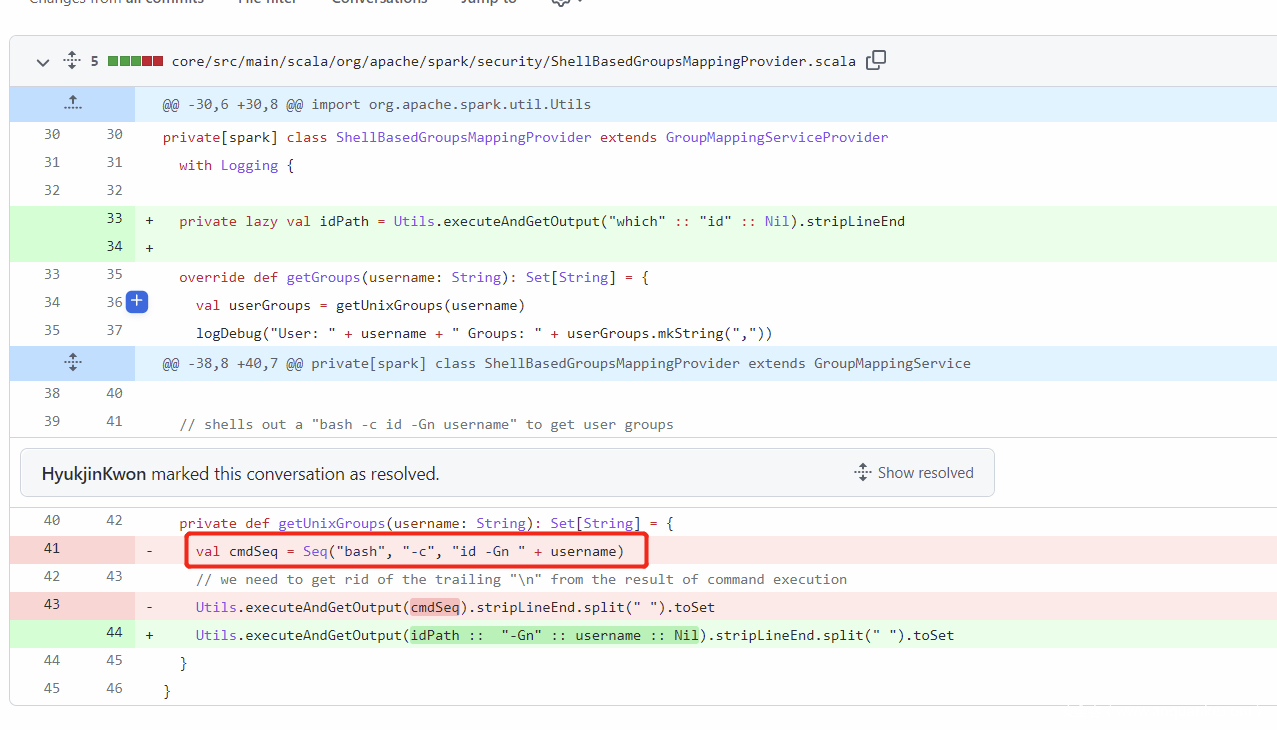Screen dimensions: 1277x730
Task: Select added line number 44
Action: tap(114, 633)
